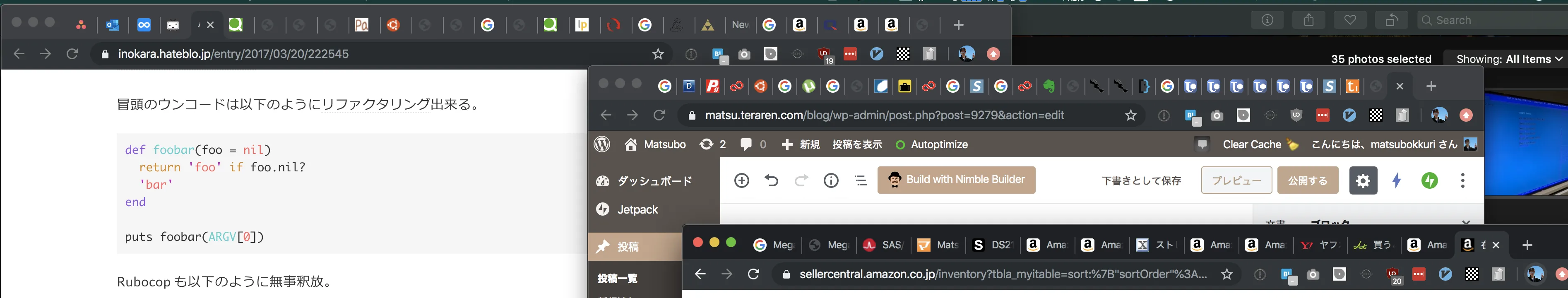Click Build with Nimble Builder button
This screenshot has width=1568, height=298.
pos(956,180)
